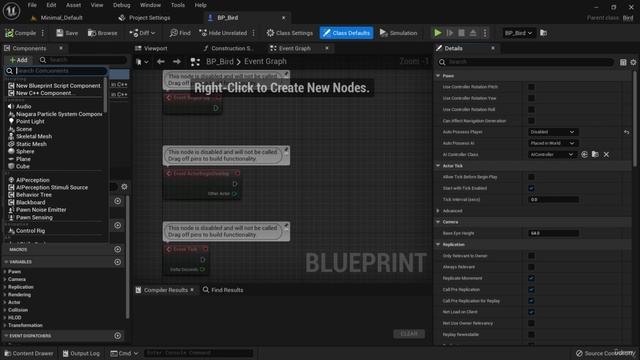Click the Add component button
This screenshot has width=640, height=360.
pos(18,60)
